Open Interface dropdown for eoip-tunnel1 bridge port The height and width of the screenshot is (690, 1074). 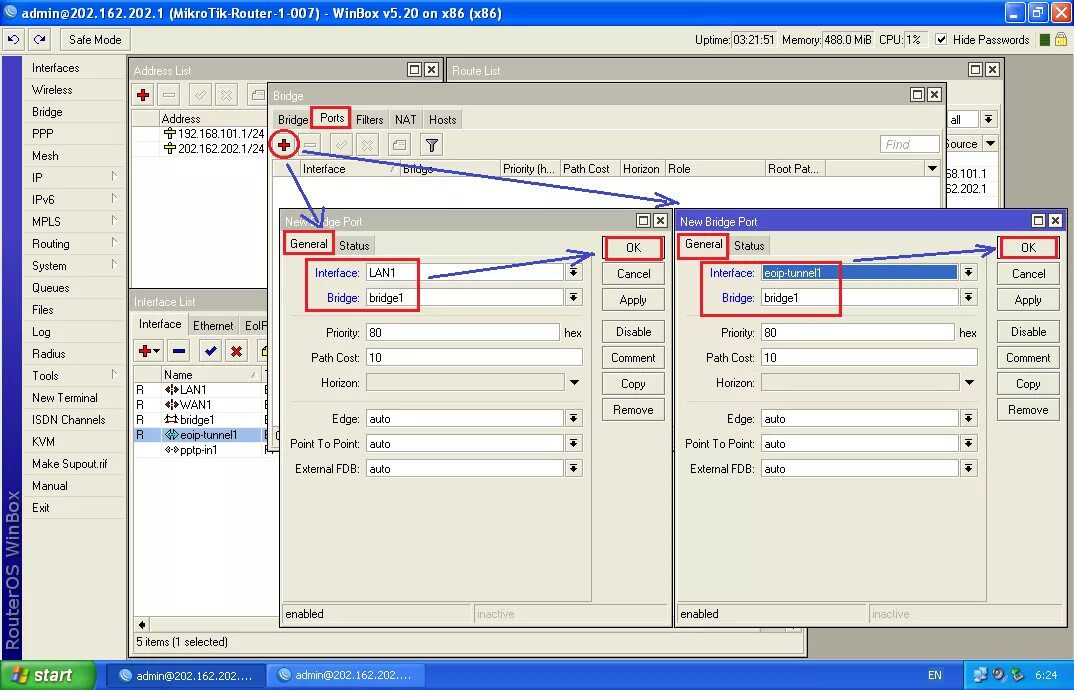(969, 273)
